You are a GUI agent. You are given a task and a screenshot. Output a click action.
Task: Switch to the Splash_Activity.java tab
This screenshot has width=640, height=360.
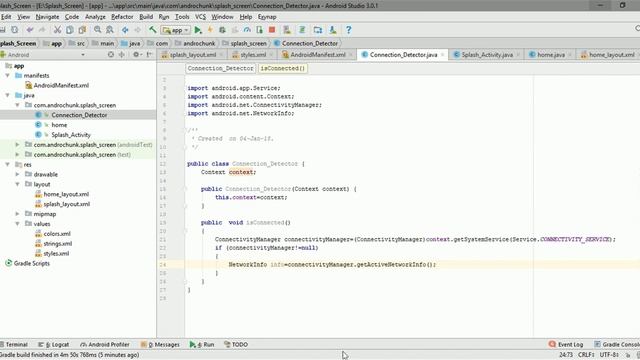point(487,55)
